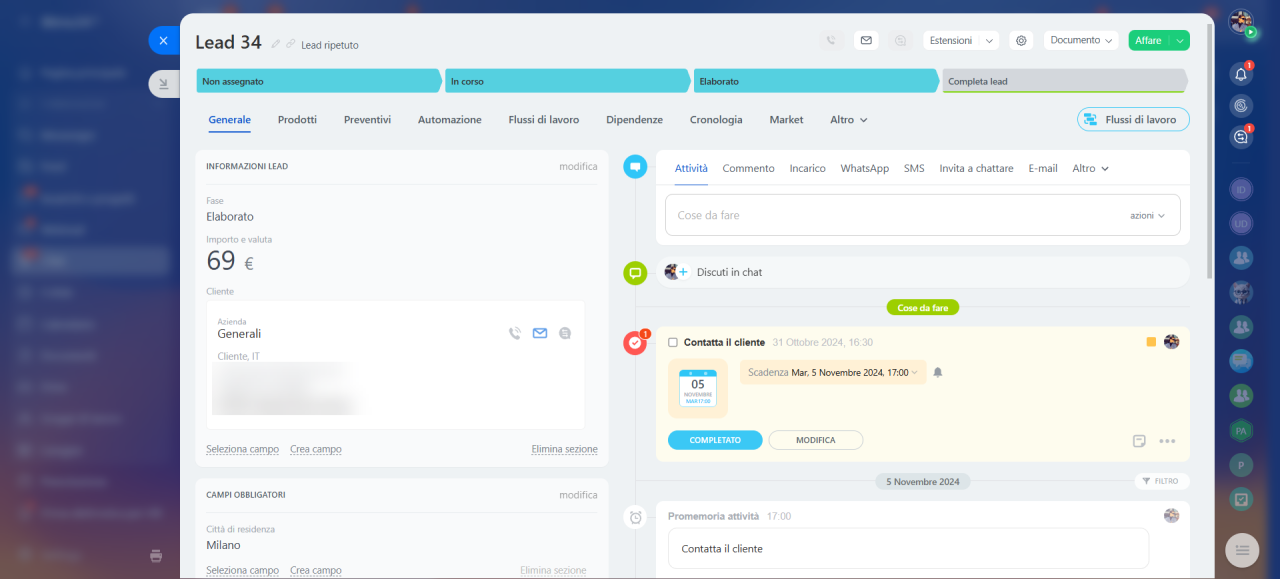Click the MODIFICA button on the activity card

pos(816,440)
